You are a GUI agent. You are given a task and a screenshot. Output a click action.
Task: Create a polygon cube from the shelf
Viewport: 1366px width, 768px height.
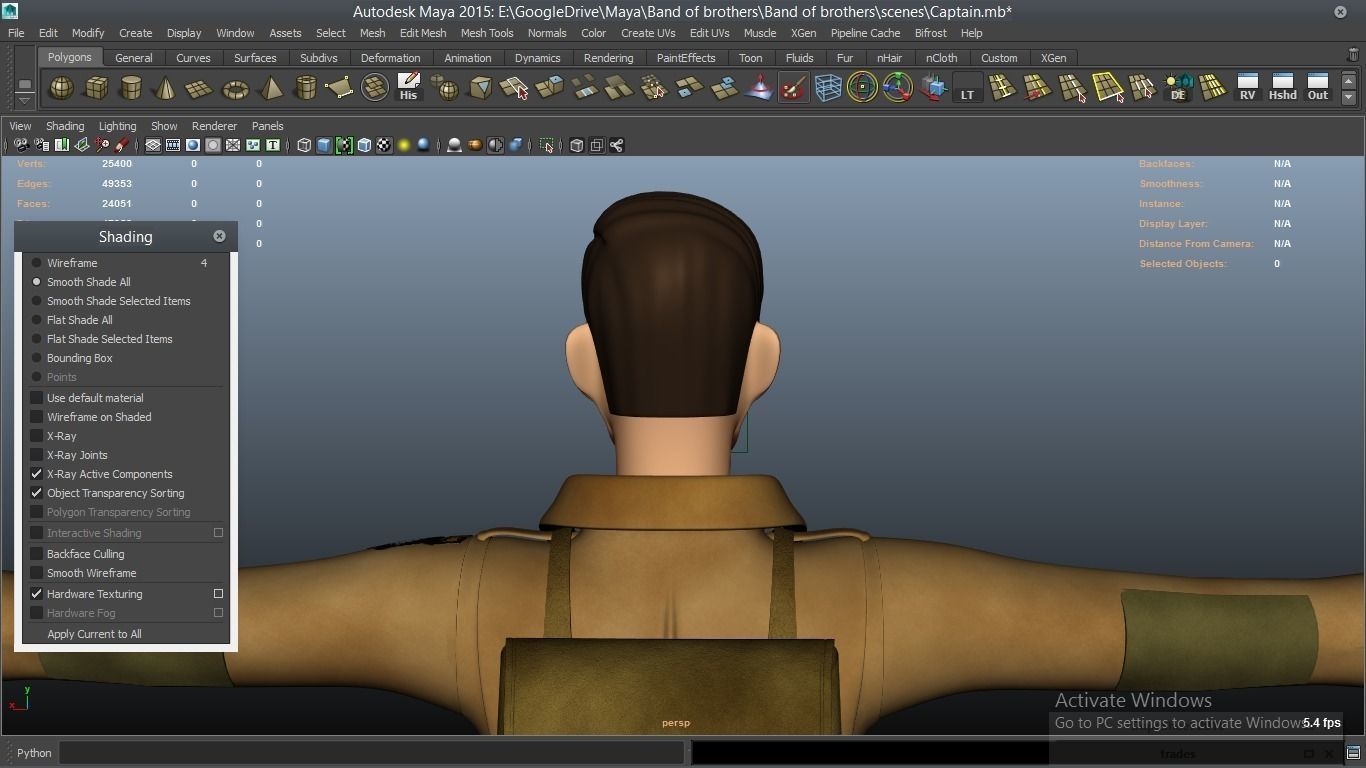(96, 88)
